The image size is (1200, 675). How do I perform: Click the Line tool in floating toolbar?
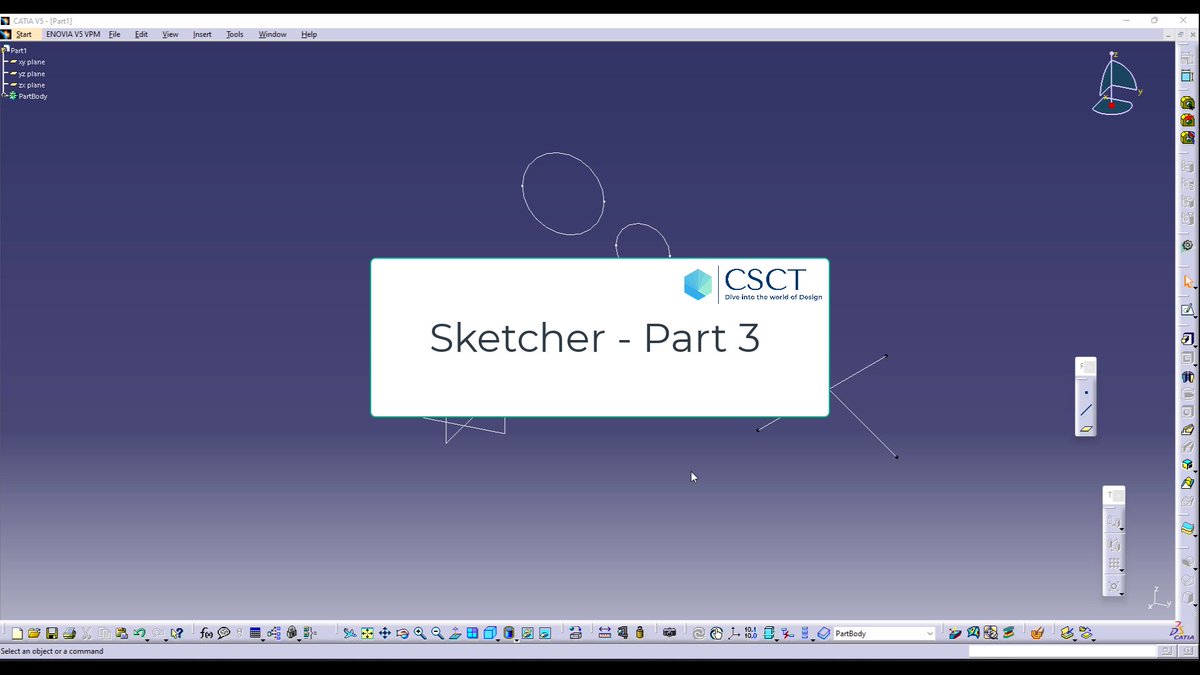point(1086,410)
